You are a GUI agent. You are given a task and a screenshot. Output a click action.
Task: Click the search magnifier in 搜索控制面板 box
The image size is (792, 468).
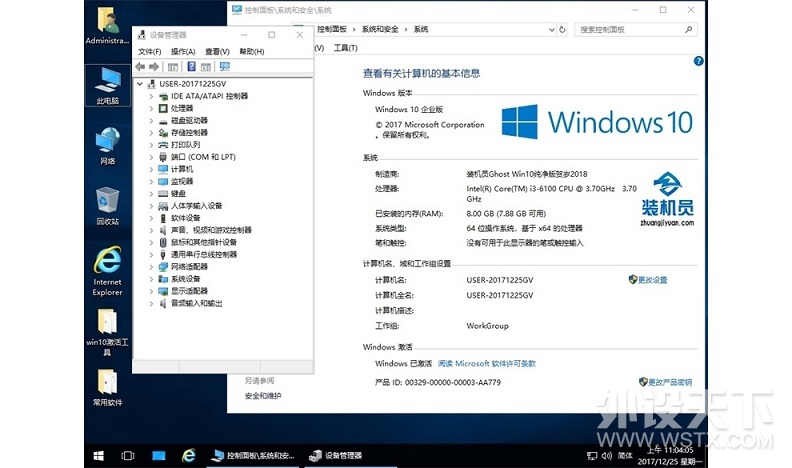[688, 30]
